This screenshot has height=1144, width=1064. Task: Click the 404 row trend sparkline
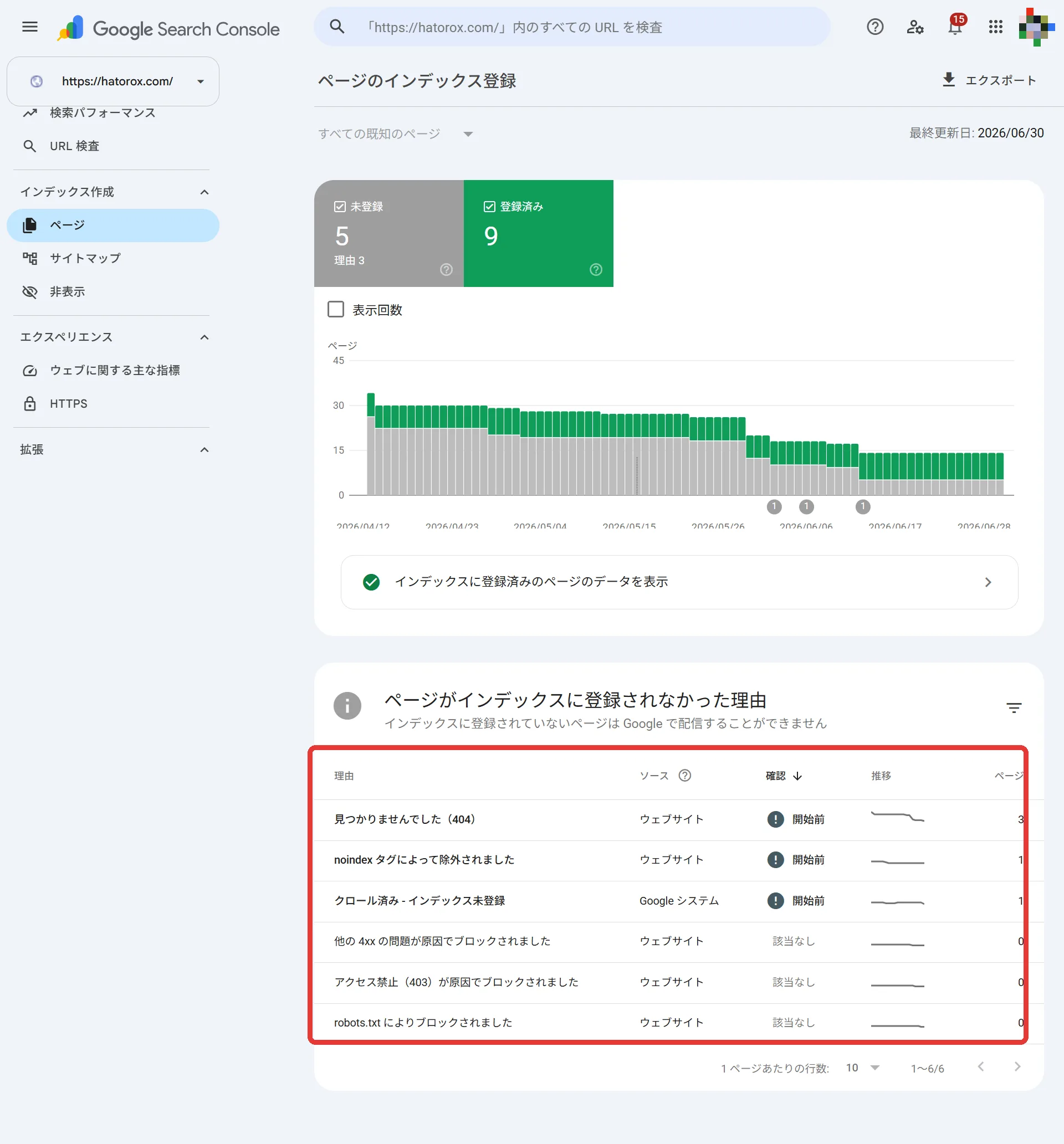coord(898,817)
